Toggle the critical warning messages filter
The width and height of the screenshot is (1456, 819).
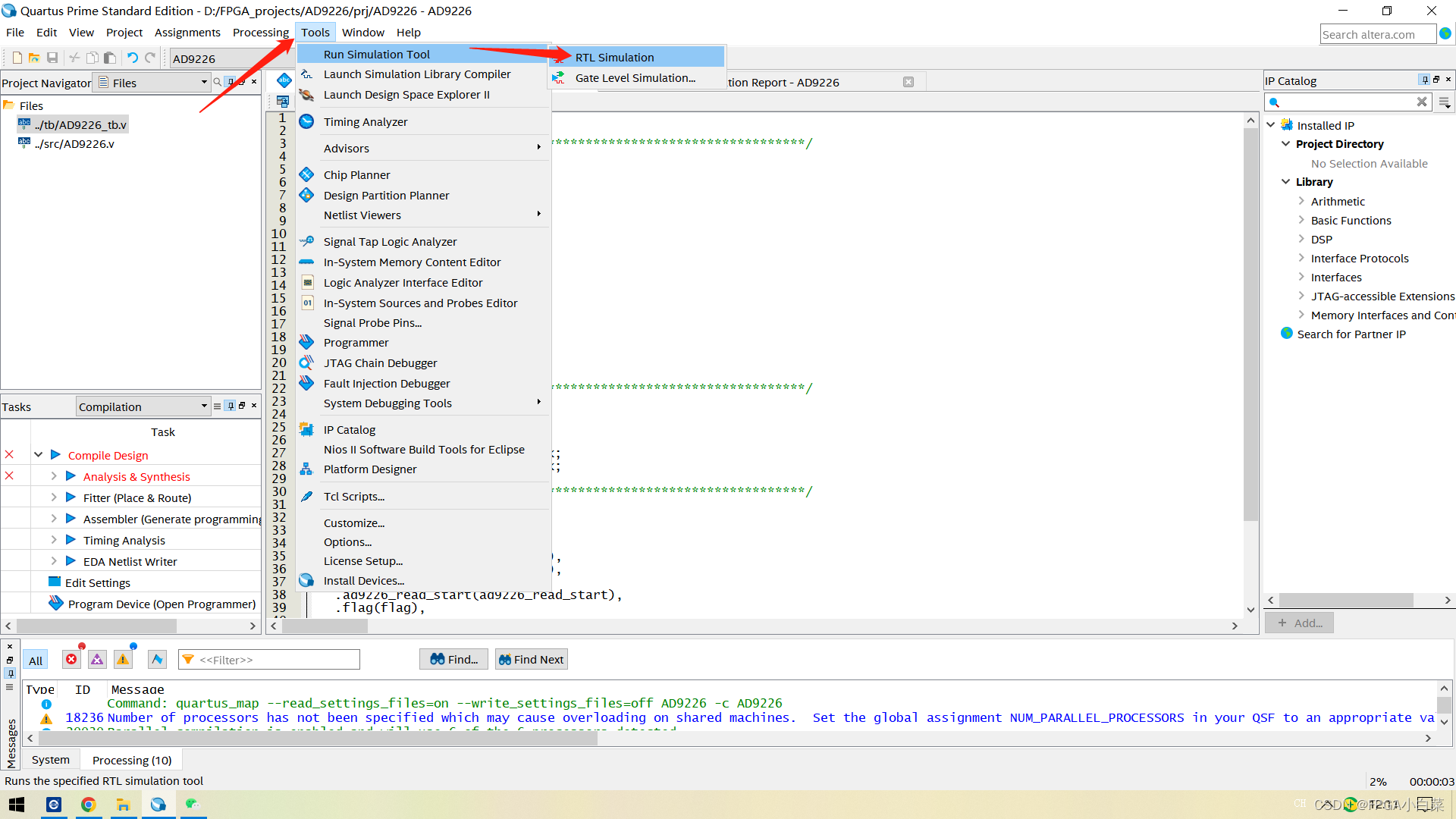(97, 660)
